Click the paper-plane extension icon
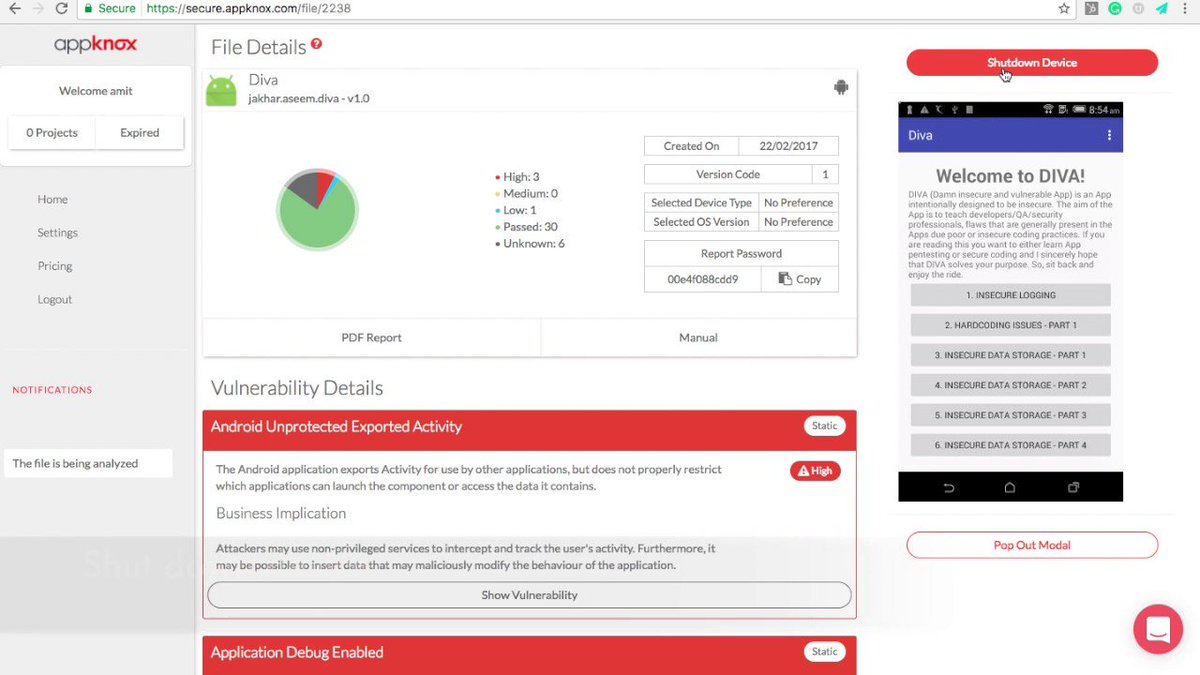The image size is (1200, 675). point(1162,8)
